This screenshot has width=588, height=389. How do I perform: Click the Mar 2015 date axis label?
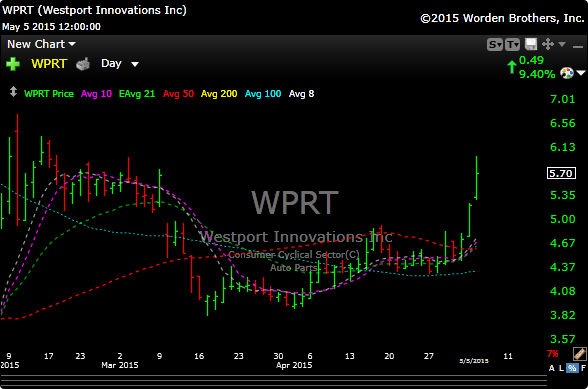click(x=120, y=365)
